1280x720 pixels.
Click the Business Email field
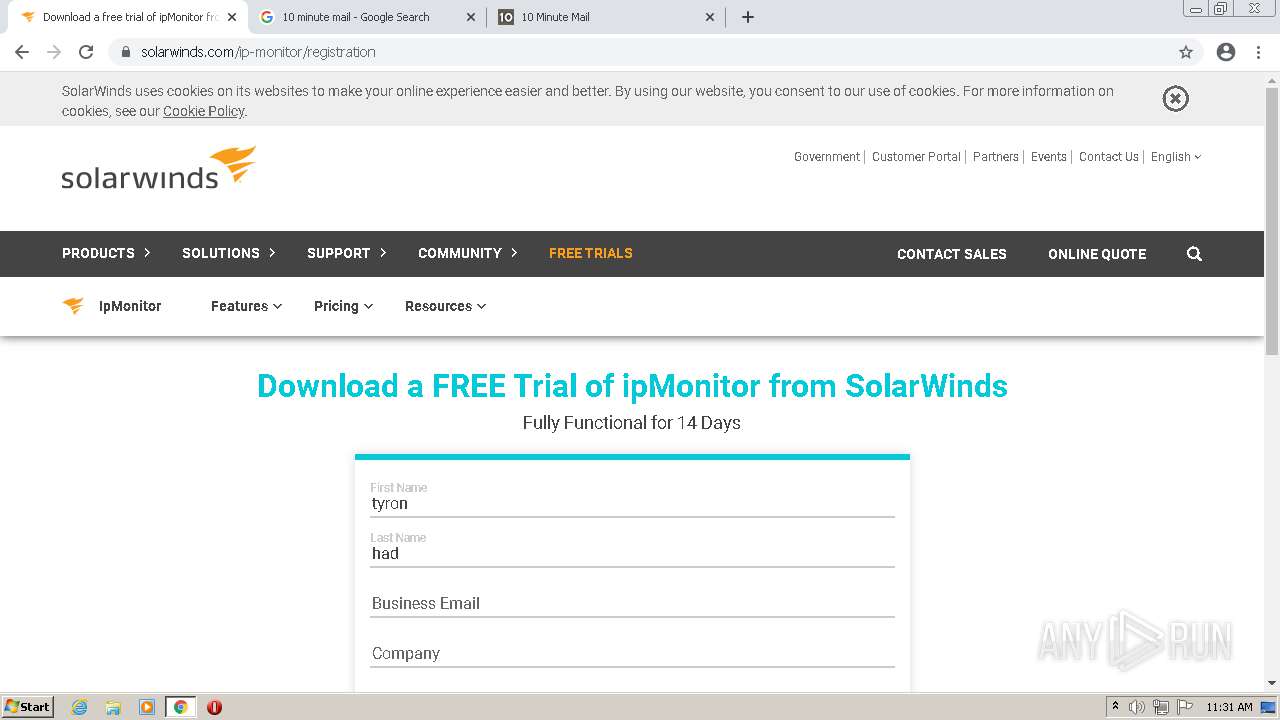pos(632,603)
